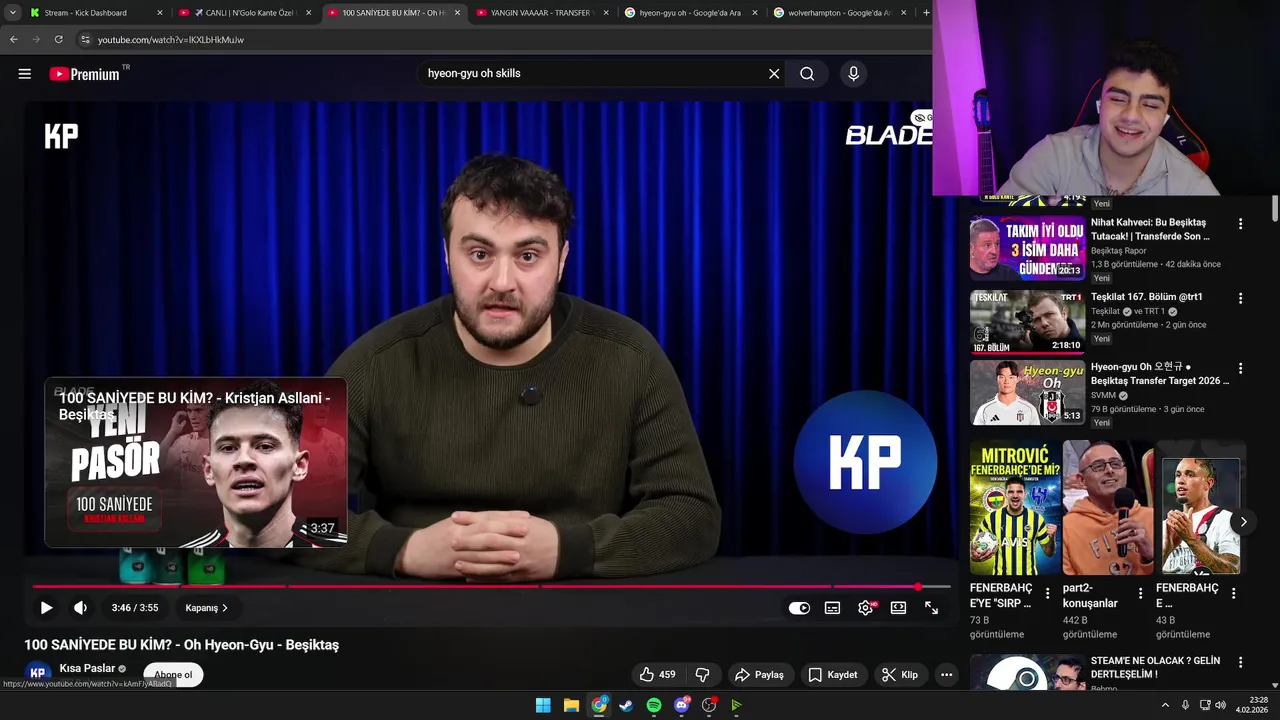1280x720 pixels.
Task: Share video using Paylaş button
Action: click(760, 675)
